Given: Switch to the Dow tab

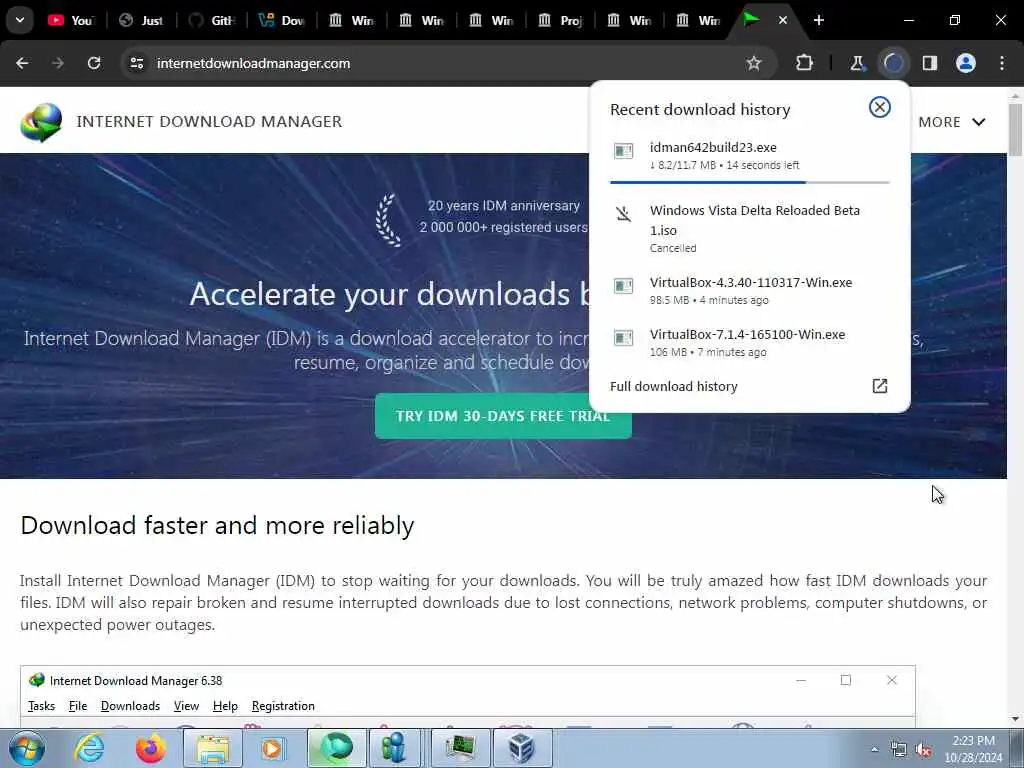Looking at the screenshot, I should point(282,20).
